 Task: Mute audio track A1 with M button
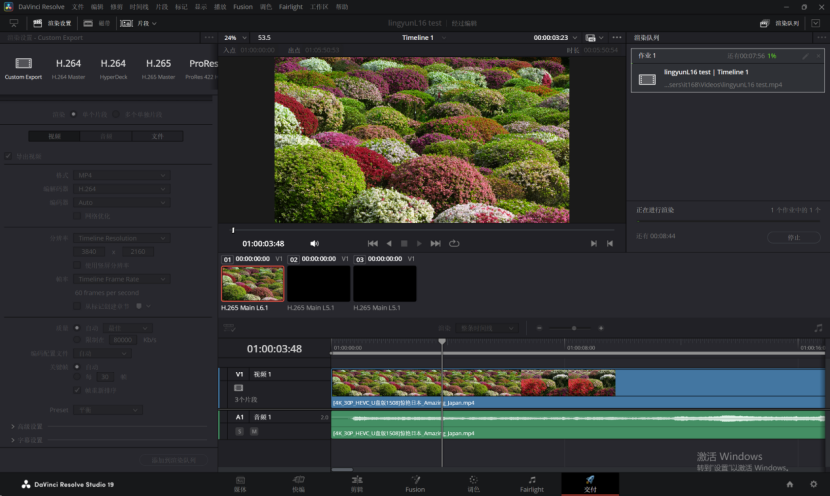(x=253, y=431)
